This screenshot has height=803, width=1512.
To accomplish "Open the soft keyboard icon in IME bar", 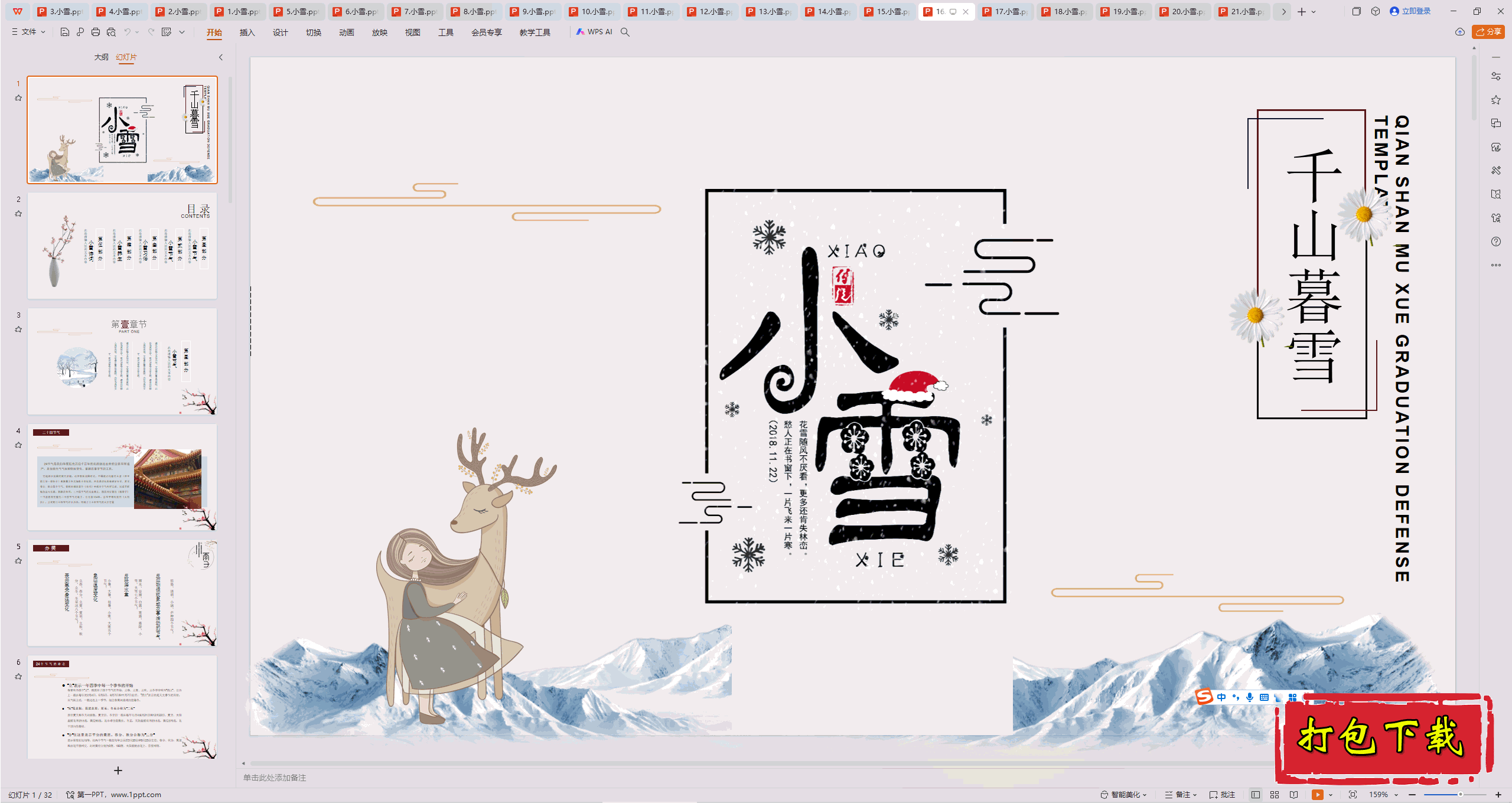I will pyautogui.click(x=1264, y=697).
